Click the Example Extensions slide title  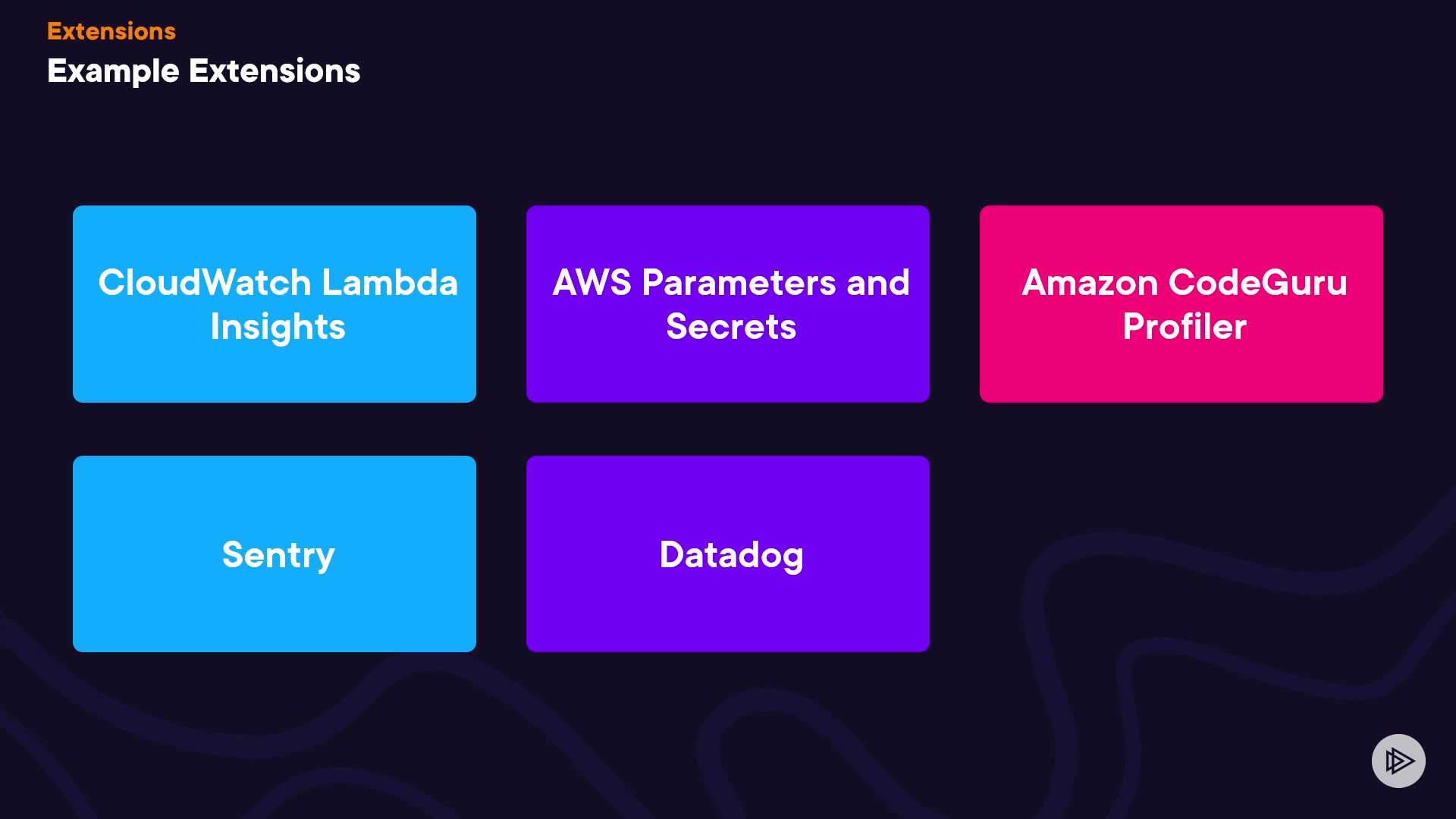click(203, 71)
